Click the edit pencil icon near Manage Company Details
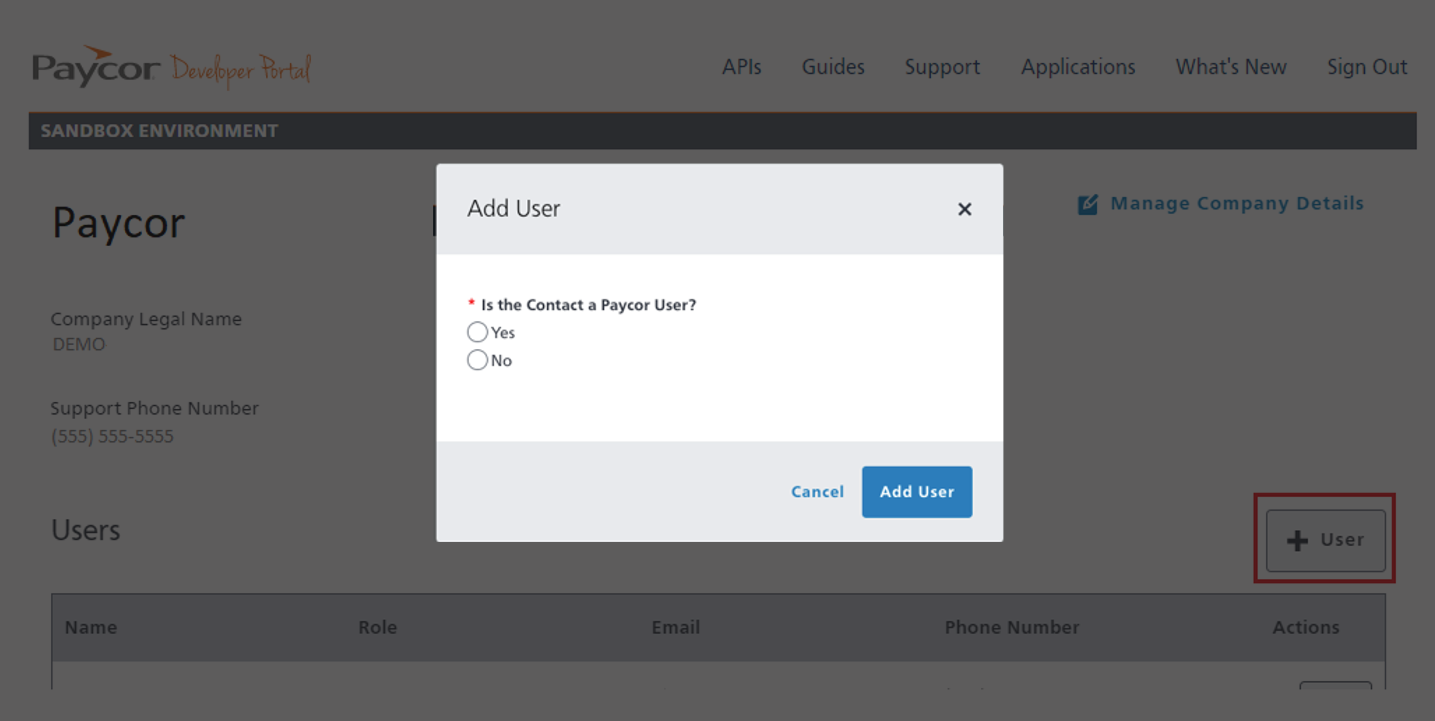Image resolution: width=1435 pixels, height=721 pixels. 1087,203
